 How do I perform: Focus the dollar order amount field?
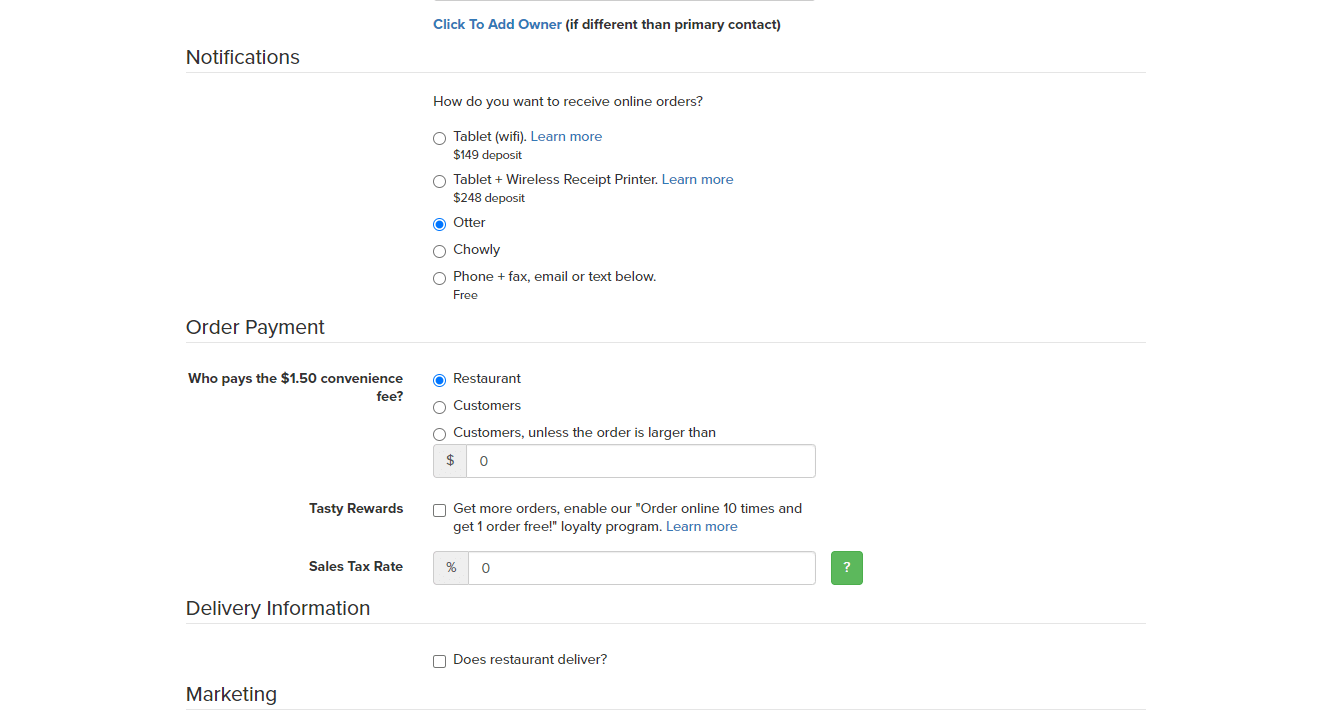[641, 461]
